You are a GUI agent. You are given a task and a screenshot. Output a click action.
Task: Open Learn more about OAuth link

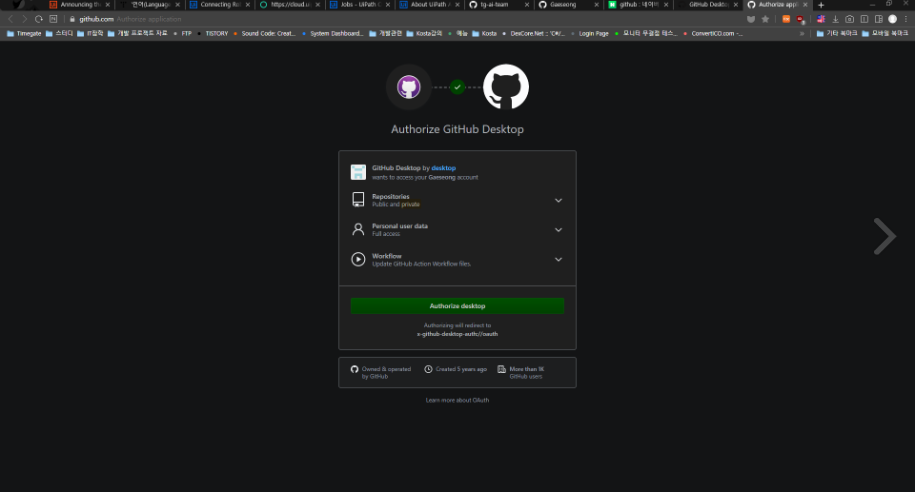point(457,400)
